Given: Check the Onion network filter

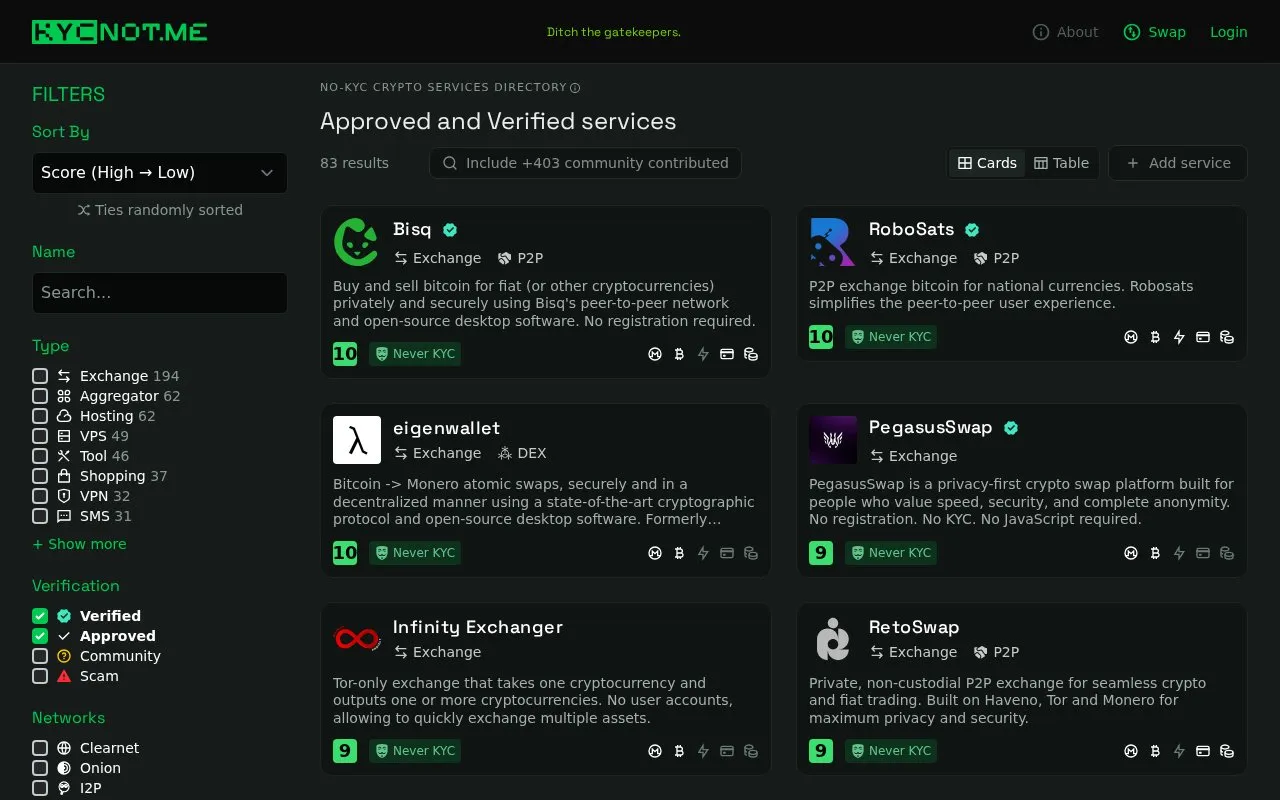Looking at the screenshot, I should click(40, 768).
